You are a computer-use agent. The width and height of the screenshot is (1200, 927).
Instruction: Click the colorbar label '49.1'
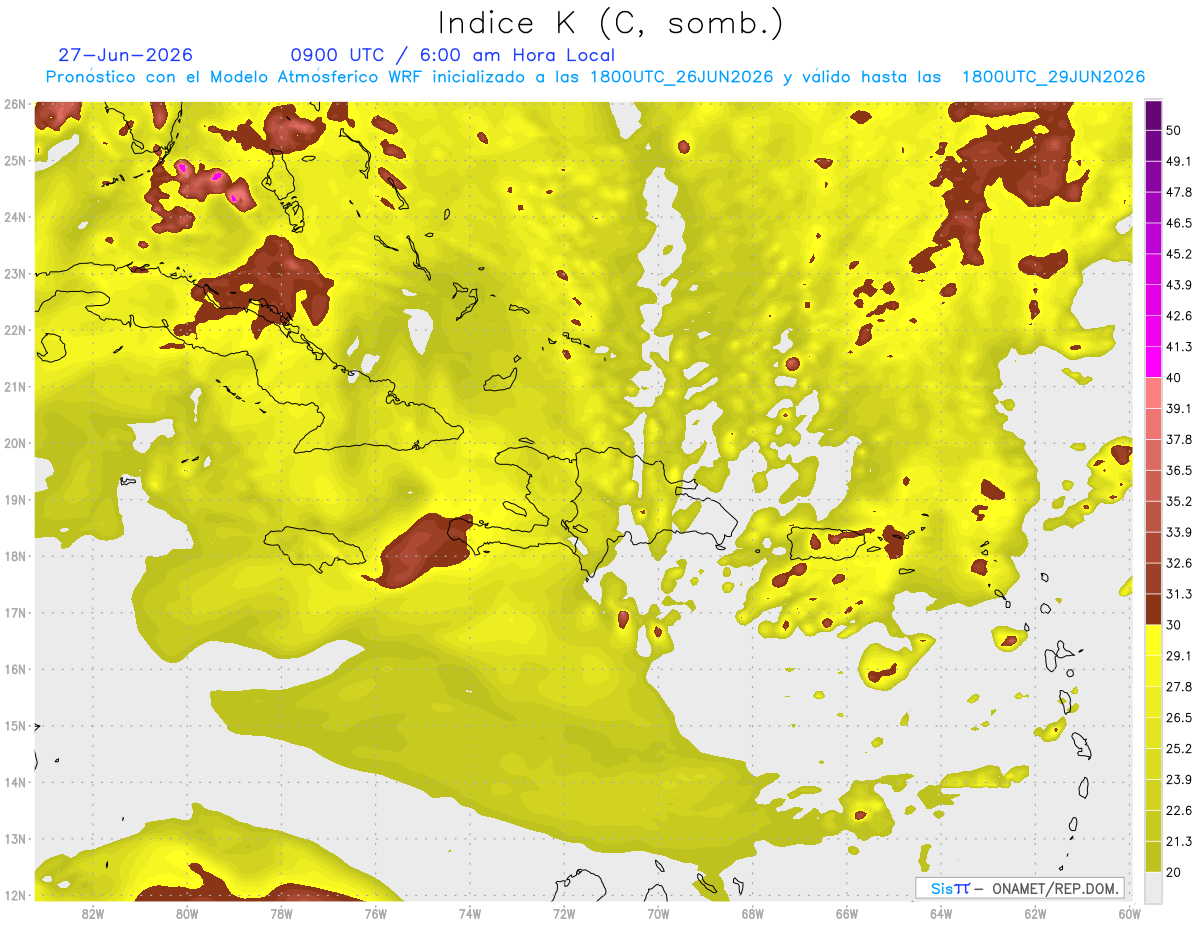pyautogui.click(x=1179, y=161)
